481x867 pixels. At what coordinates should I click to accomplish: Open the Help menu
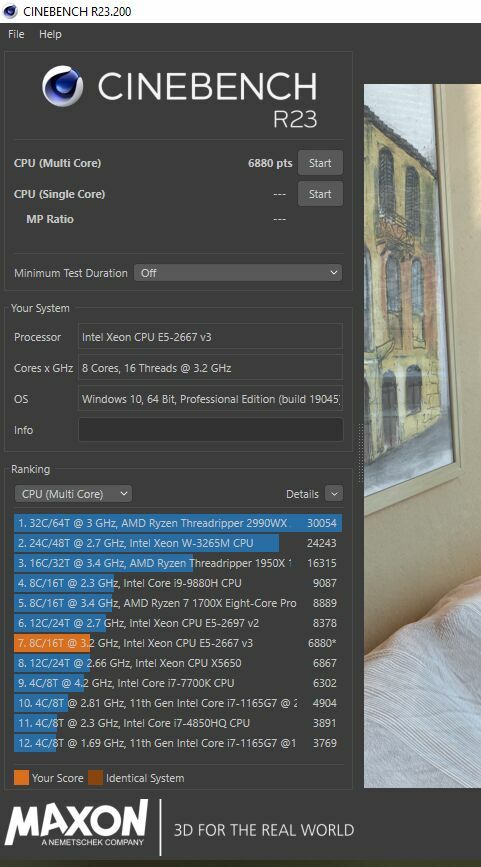[50, 34]
